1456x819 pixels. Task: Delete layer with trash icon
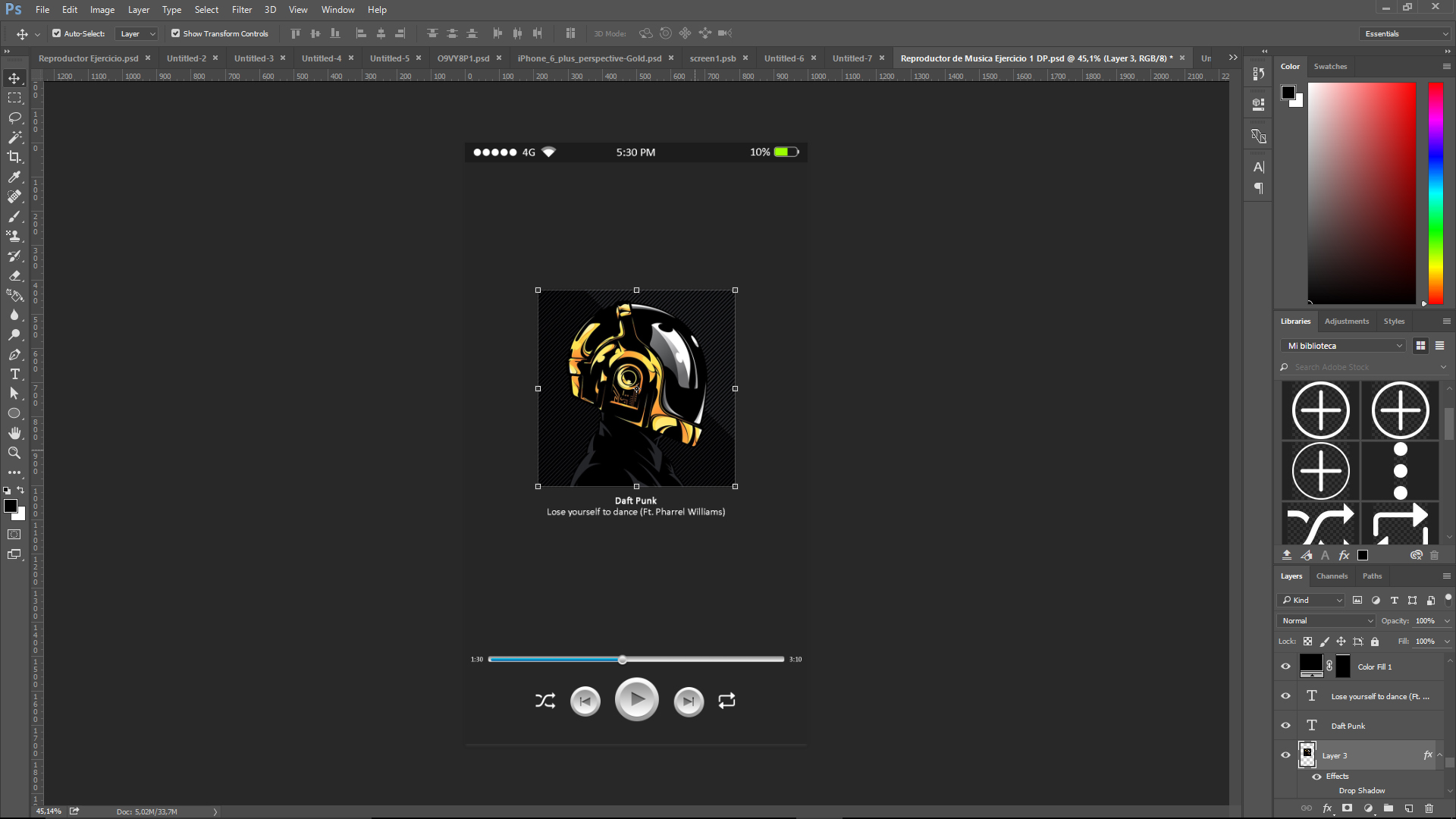(1429, 808)
